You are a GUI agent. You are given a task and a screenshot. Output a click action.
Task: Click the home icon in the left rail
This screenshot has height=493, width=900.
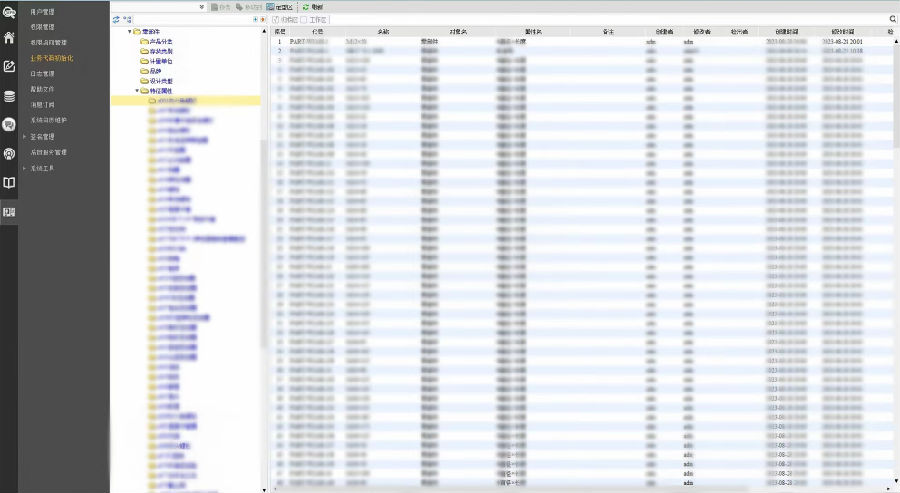pyautogui.click(x=9, y=38)
